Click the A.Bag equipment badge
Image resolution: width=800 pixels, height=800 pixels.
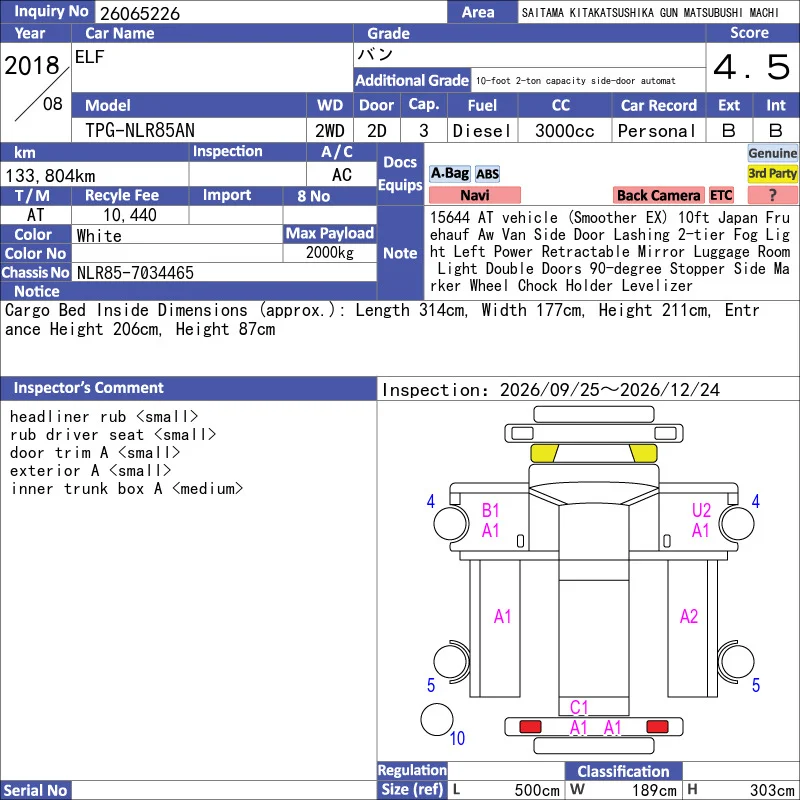(x=449, y=174)
